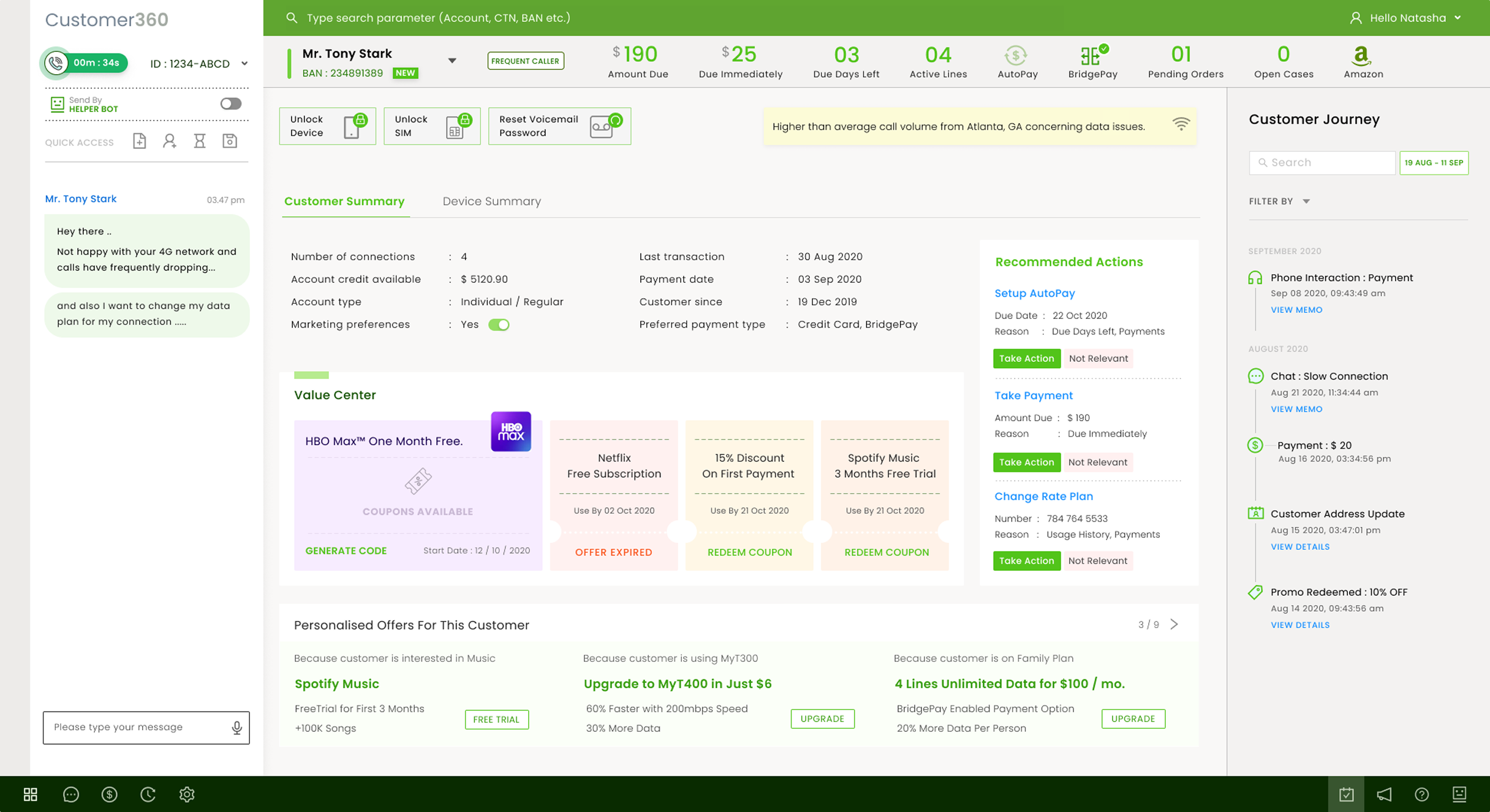This screenshot has width=1490, height=812.
Task: Click the megaphone announcements icon
Action: click(1384, 794)
